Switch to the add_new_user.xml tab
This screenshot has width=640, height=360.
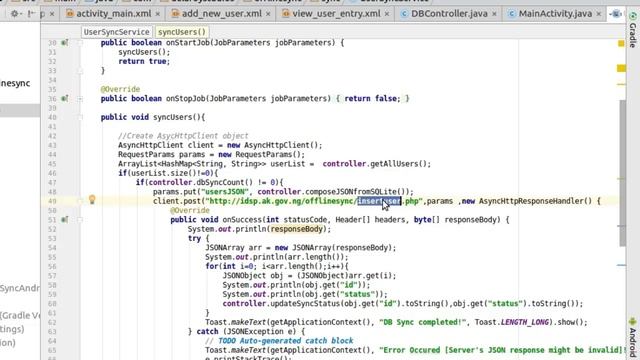[x=222, y=14]
